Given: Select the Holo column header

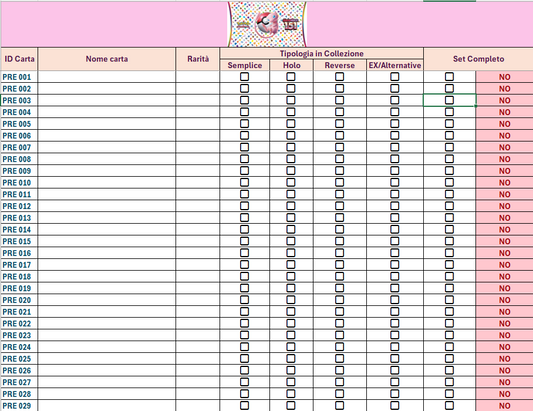Looking at the screenshot, I should 291,65.
